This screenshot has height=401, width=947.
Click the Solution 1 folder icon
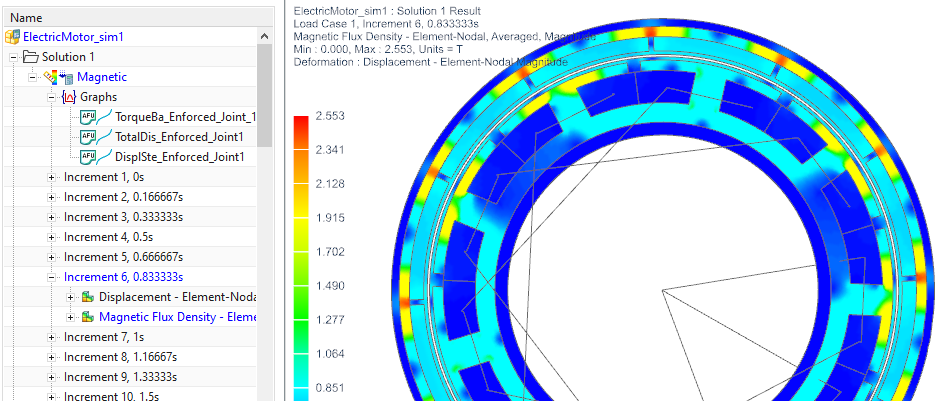(x=30, y=57)
